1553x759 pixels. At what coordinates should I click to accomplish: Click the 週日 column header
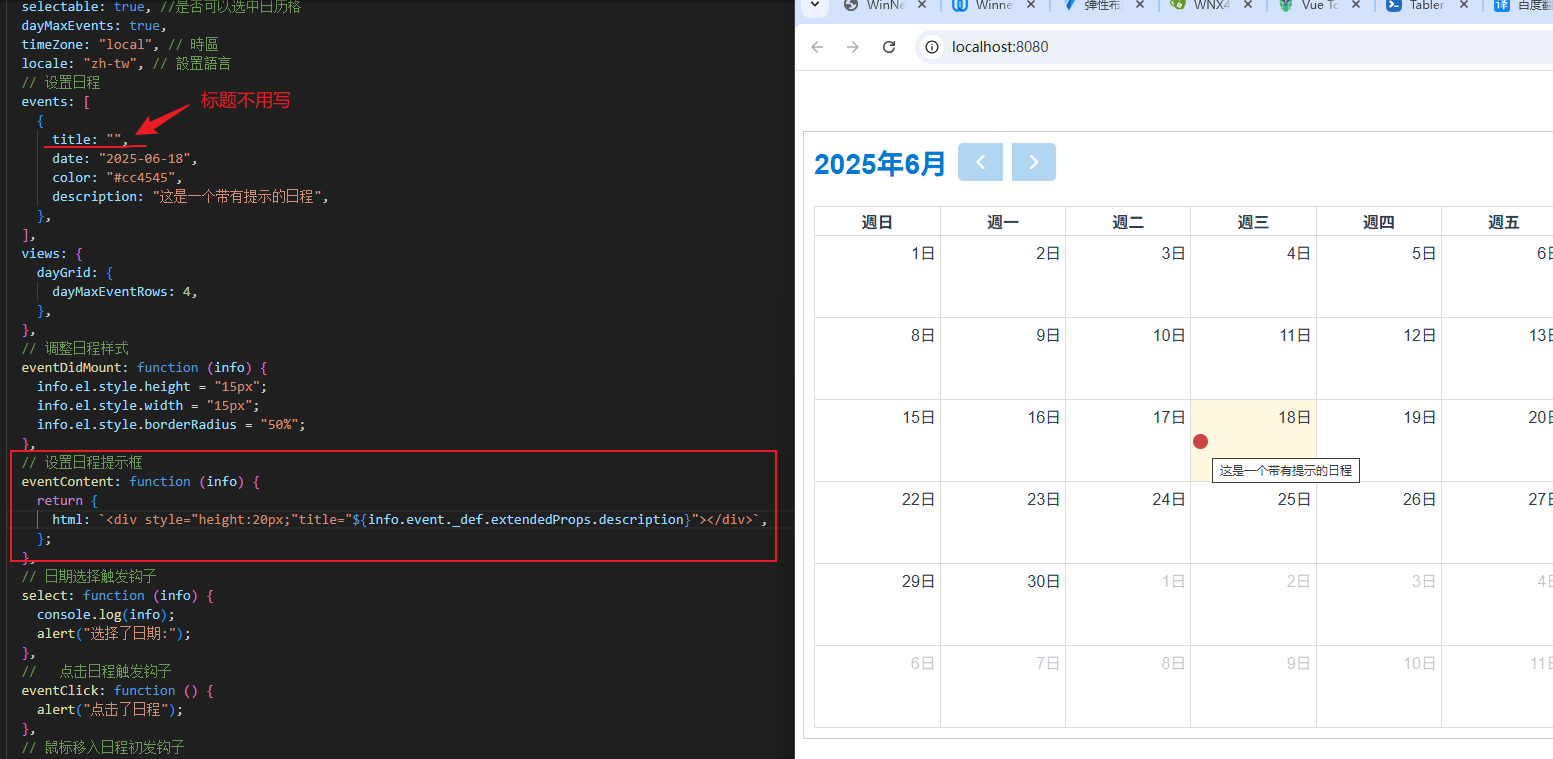point(877,222)
